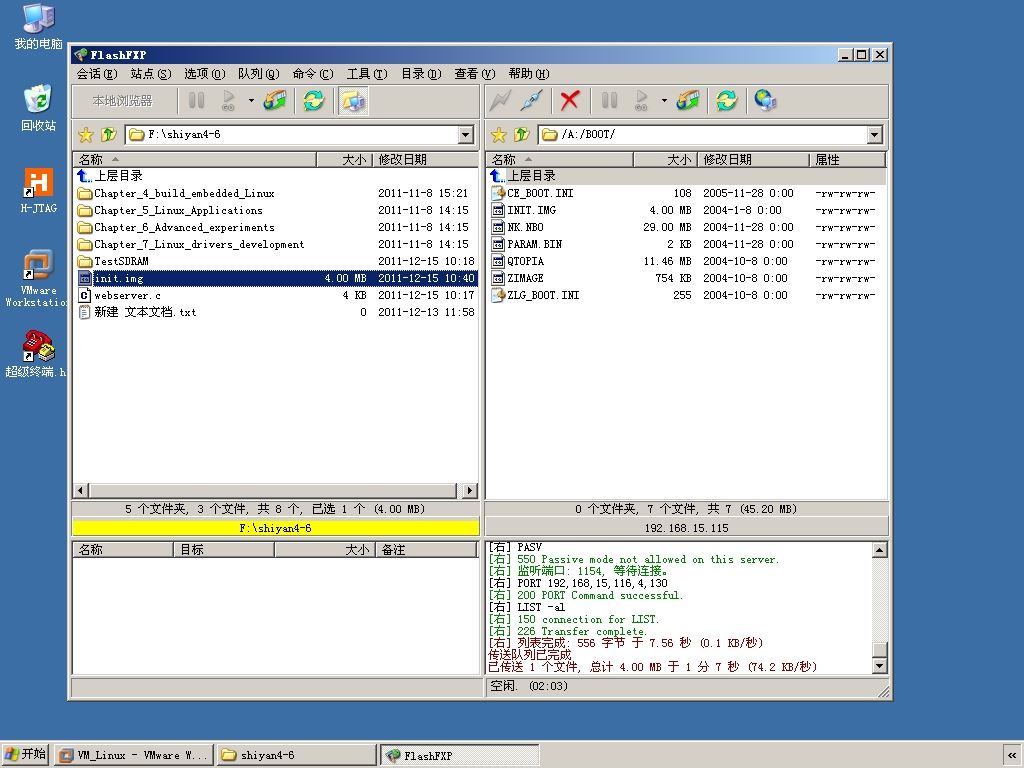Click the log pane scroll-up arrow

[x=880, y=550]
